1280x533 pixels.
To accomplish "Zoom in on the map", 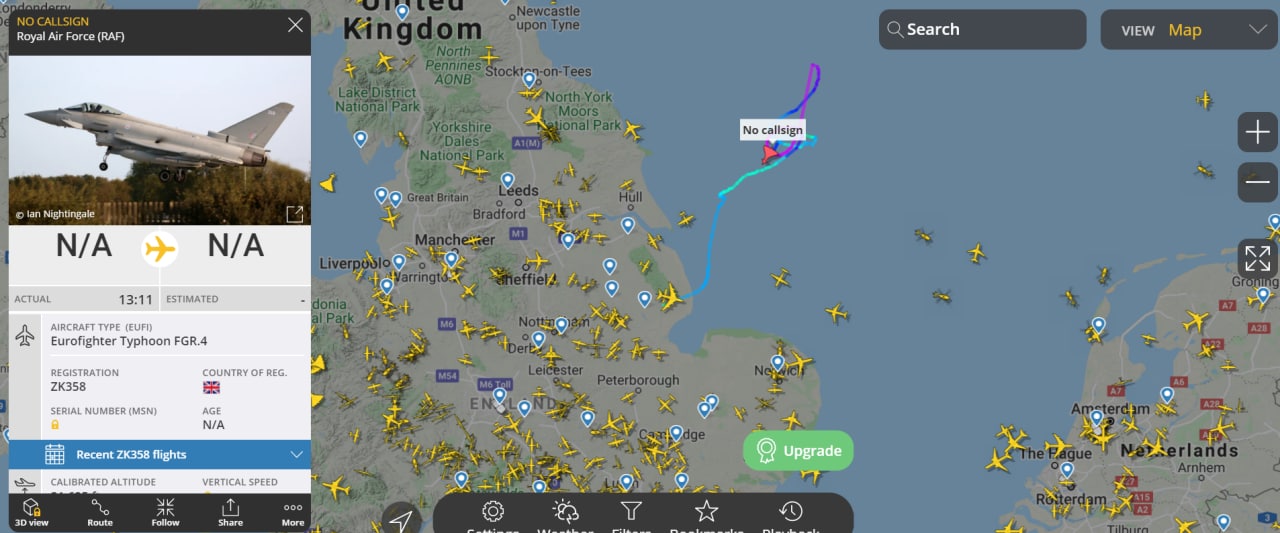I will pyautogui.click(x=1257, y=132).
